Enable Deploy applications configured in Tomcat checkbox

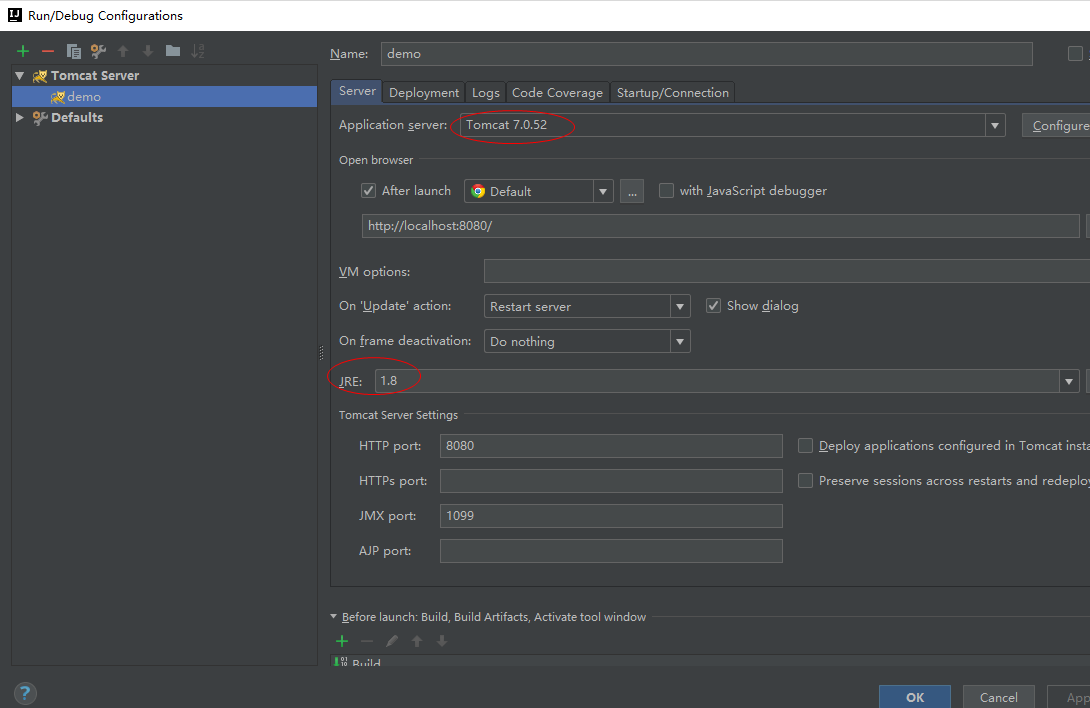(x=805, y=446)
